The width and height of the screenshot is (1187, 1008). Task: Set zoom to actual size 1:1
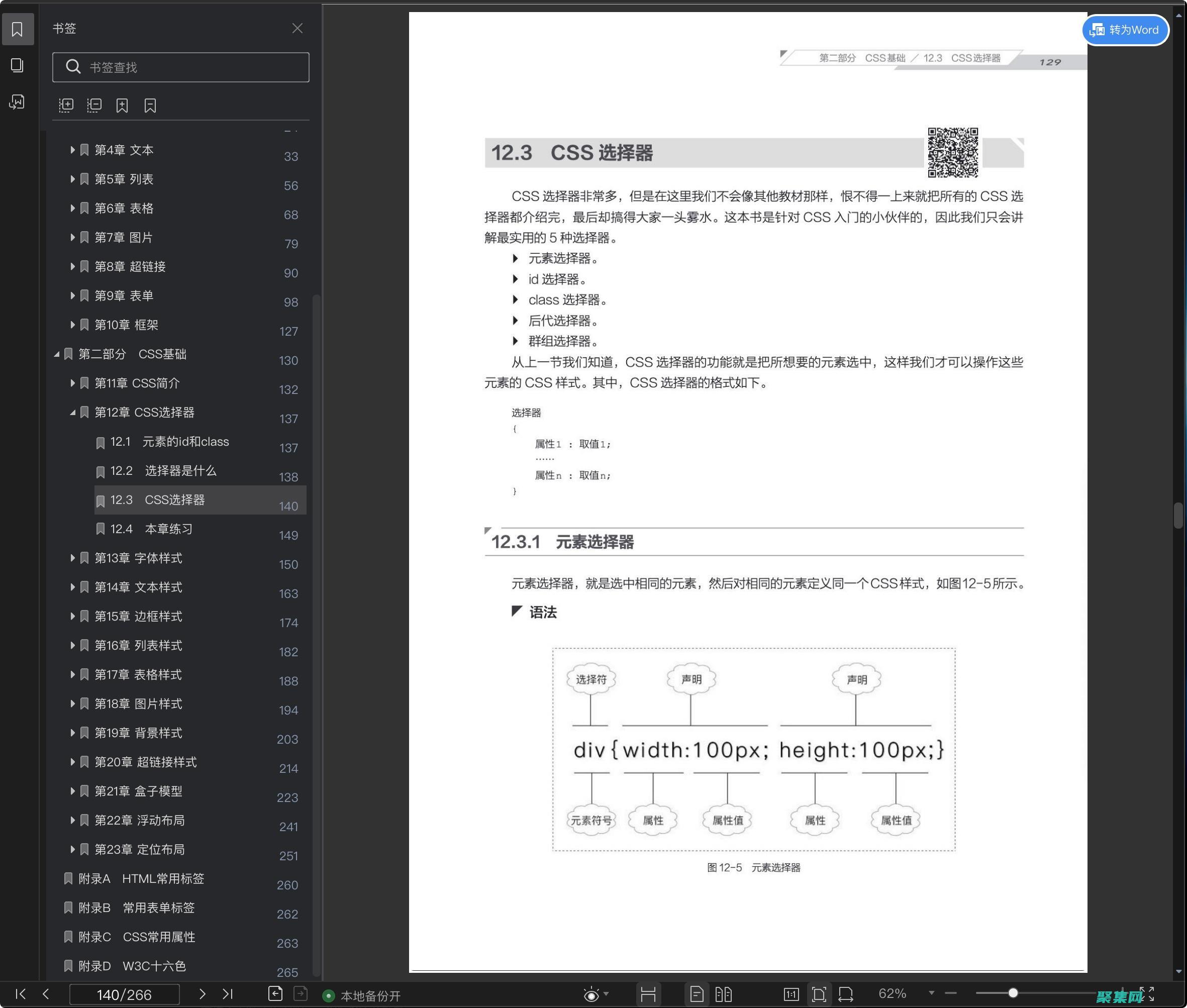[x=792, y=994]
